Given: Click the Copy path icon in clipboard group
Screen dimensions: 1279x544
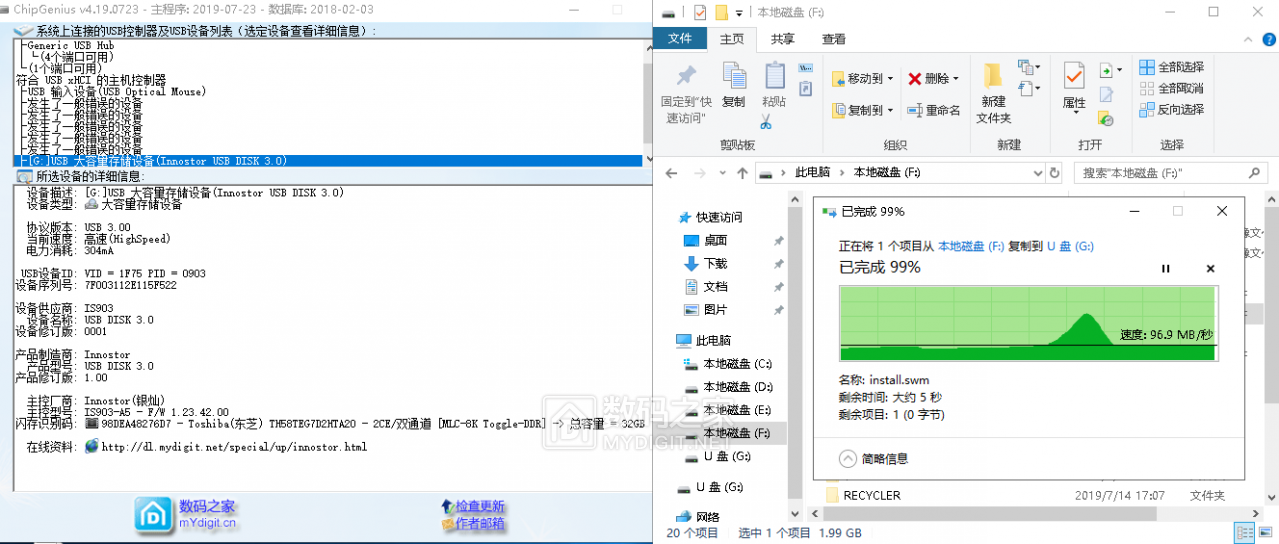Looking at the screenshot, I should tap(806, 68).
